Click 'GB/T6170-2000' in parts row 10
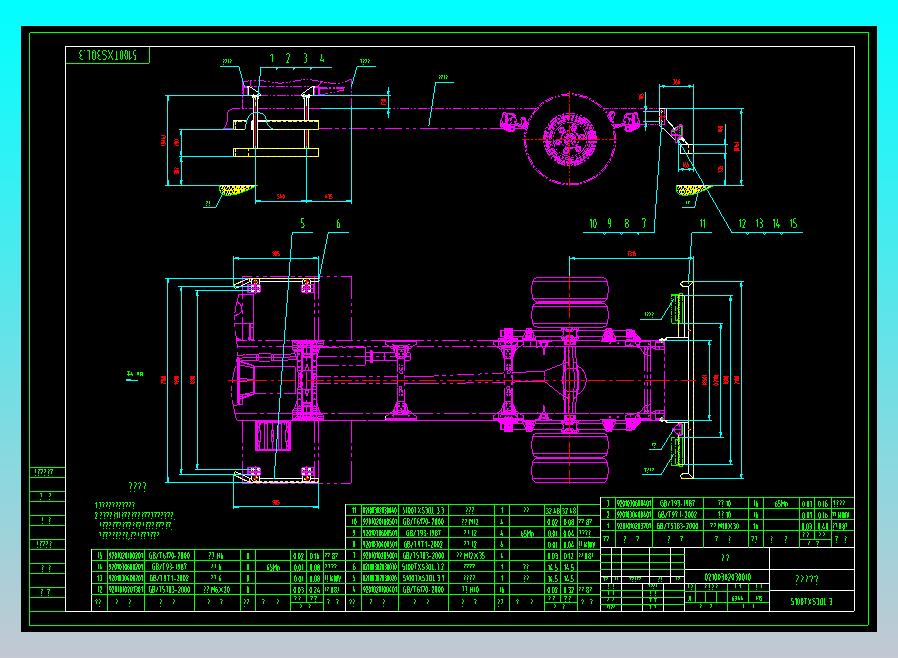 click(423, 522)
